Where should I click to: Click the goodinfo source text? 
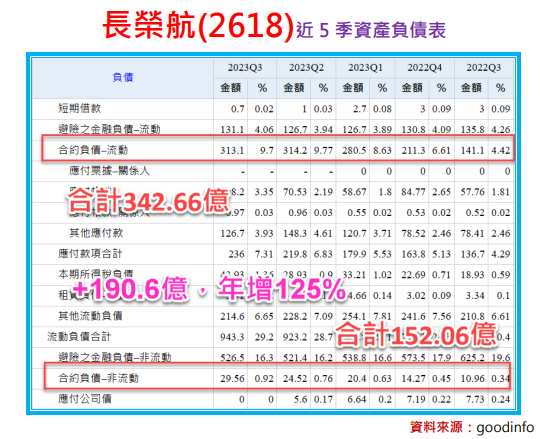pyautogui.click(x=505, y=428)
